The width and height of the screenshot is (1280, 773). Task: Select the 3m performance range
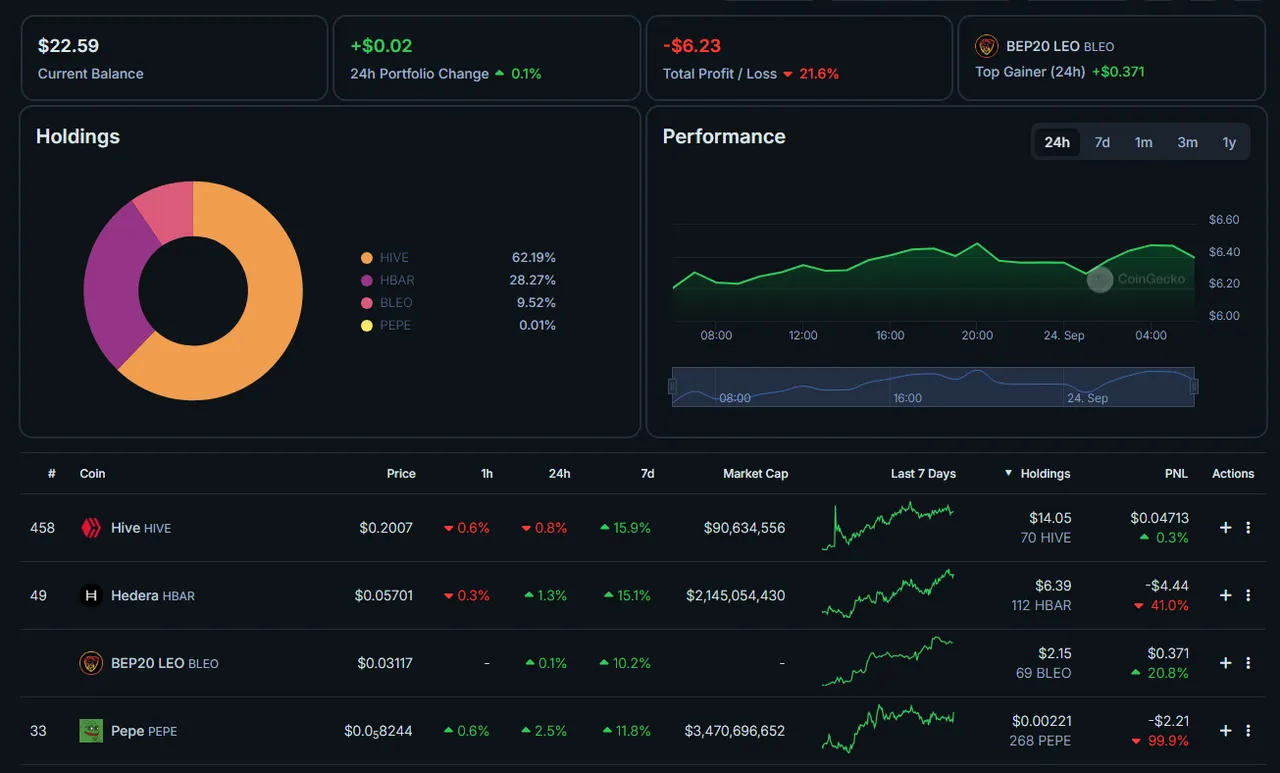[1187, 142]
